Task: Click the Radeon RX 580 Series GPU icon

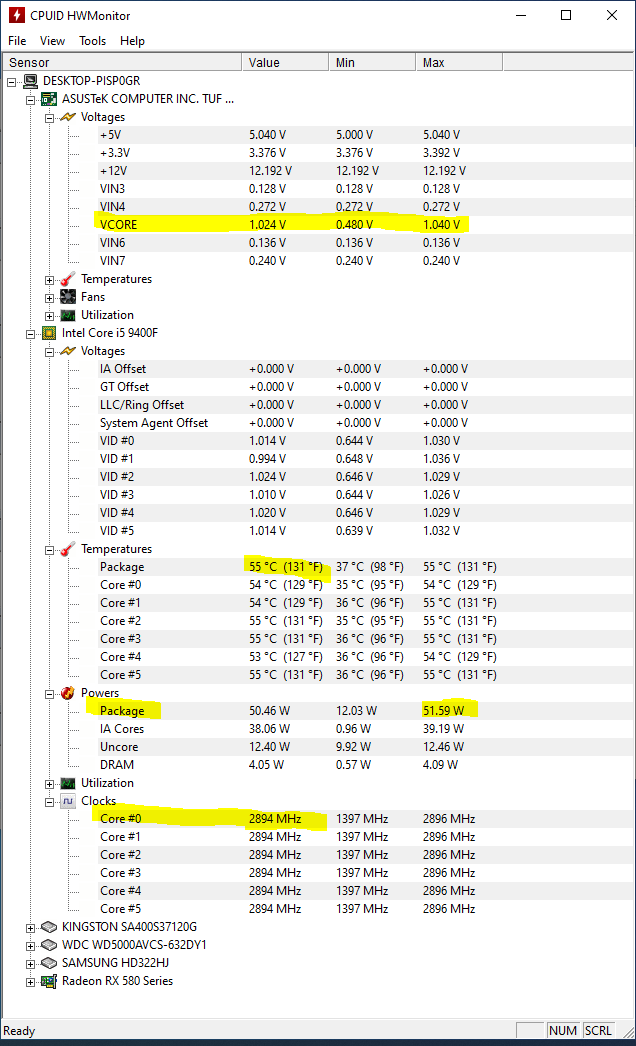Action: tap(49, 981)
